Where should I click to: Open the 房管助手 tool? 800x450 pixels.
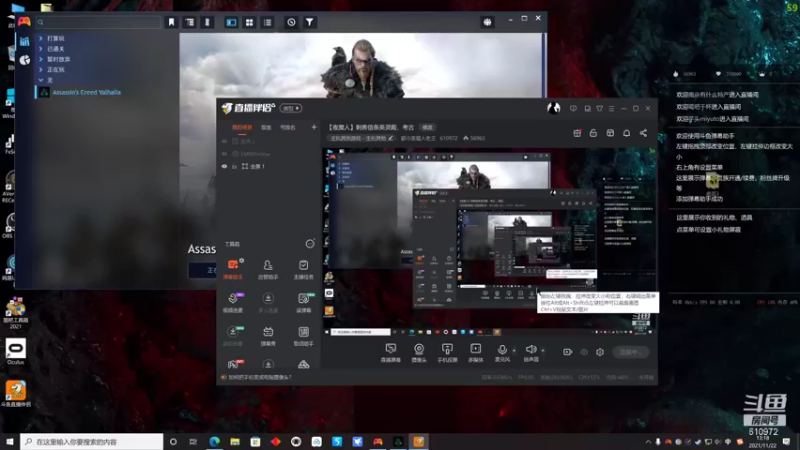point(268,269)
